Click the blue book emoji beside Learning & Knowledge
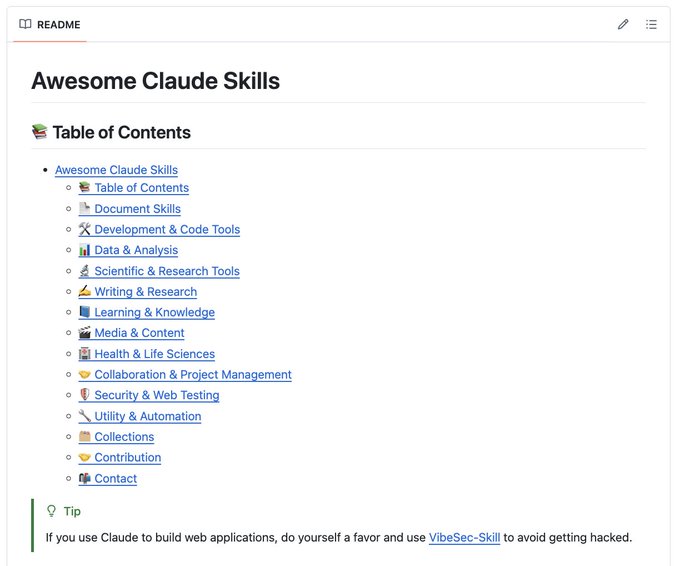Screen dimensions: 680x566 tap(85, 312)
